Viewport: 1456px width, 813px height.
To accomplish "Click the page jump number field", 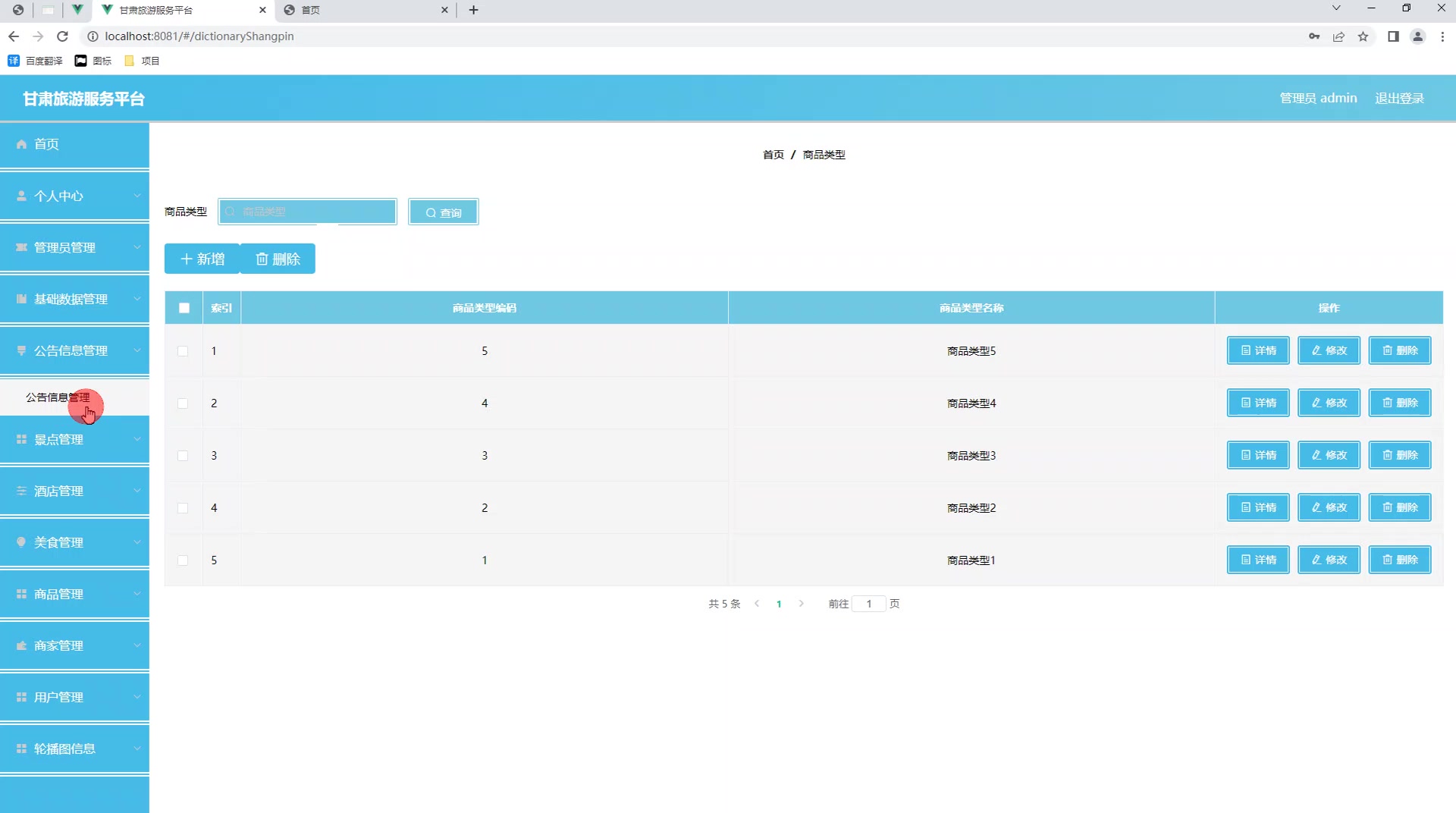I will click(869, 604).
